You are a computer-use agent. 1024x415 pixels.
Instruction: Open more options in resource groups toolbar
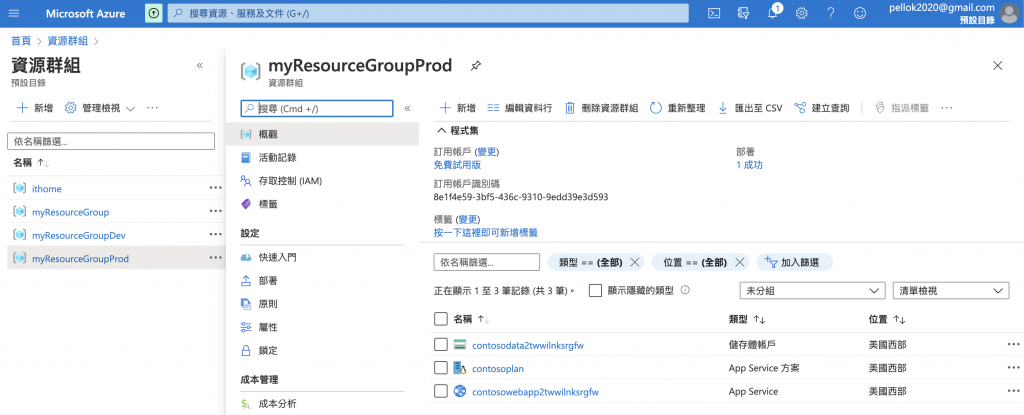click(152, 108)
